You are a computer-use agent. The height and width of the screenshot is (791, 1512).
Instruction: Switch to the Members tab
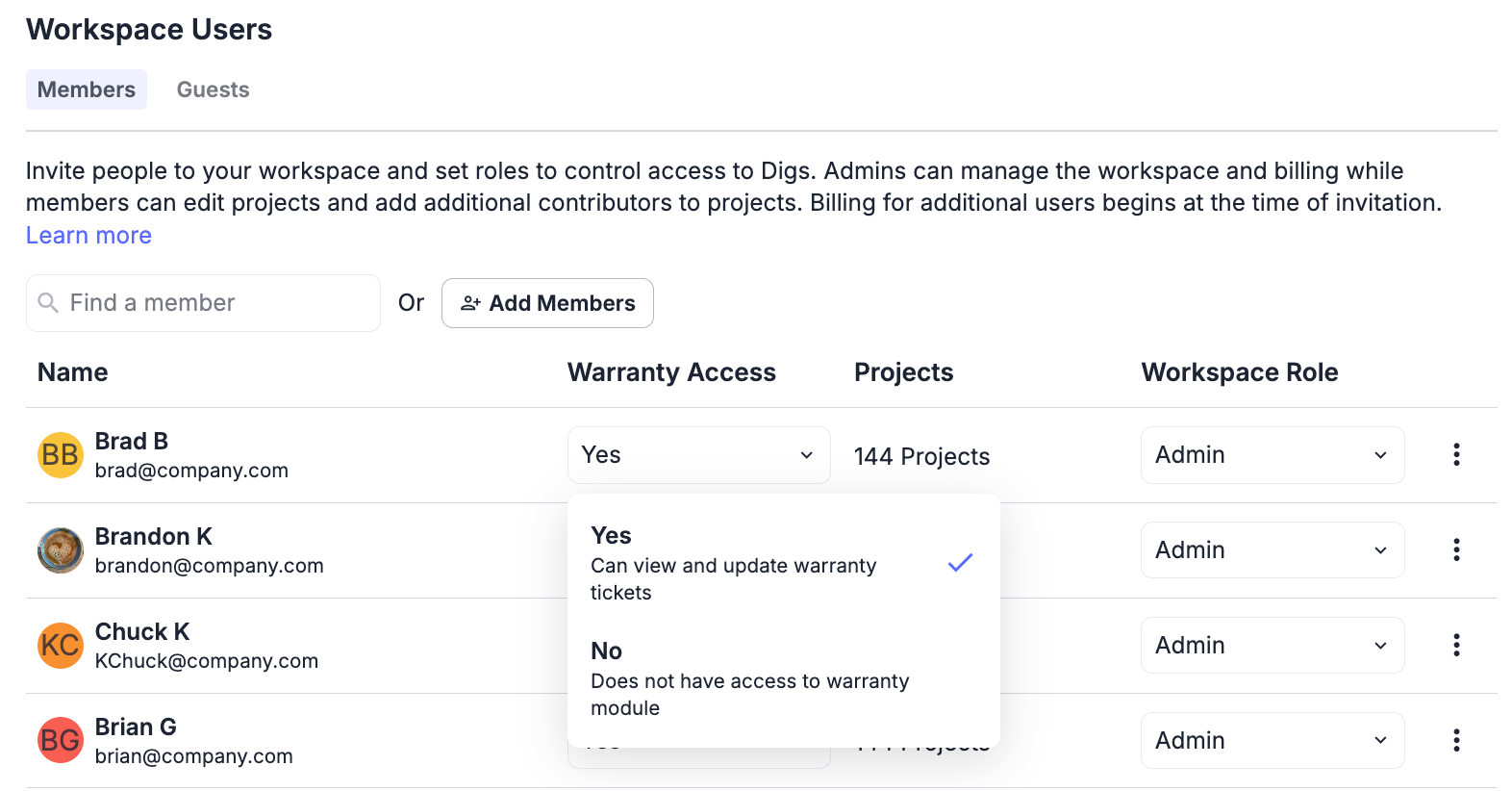pos(87,89)
